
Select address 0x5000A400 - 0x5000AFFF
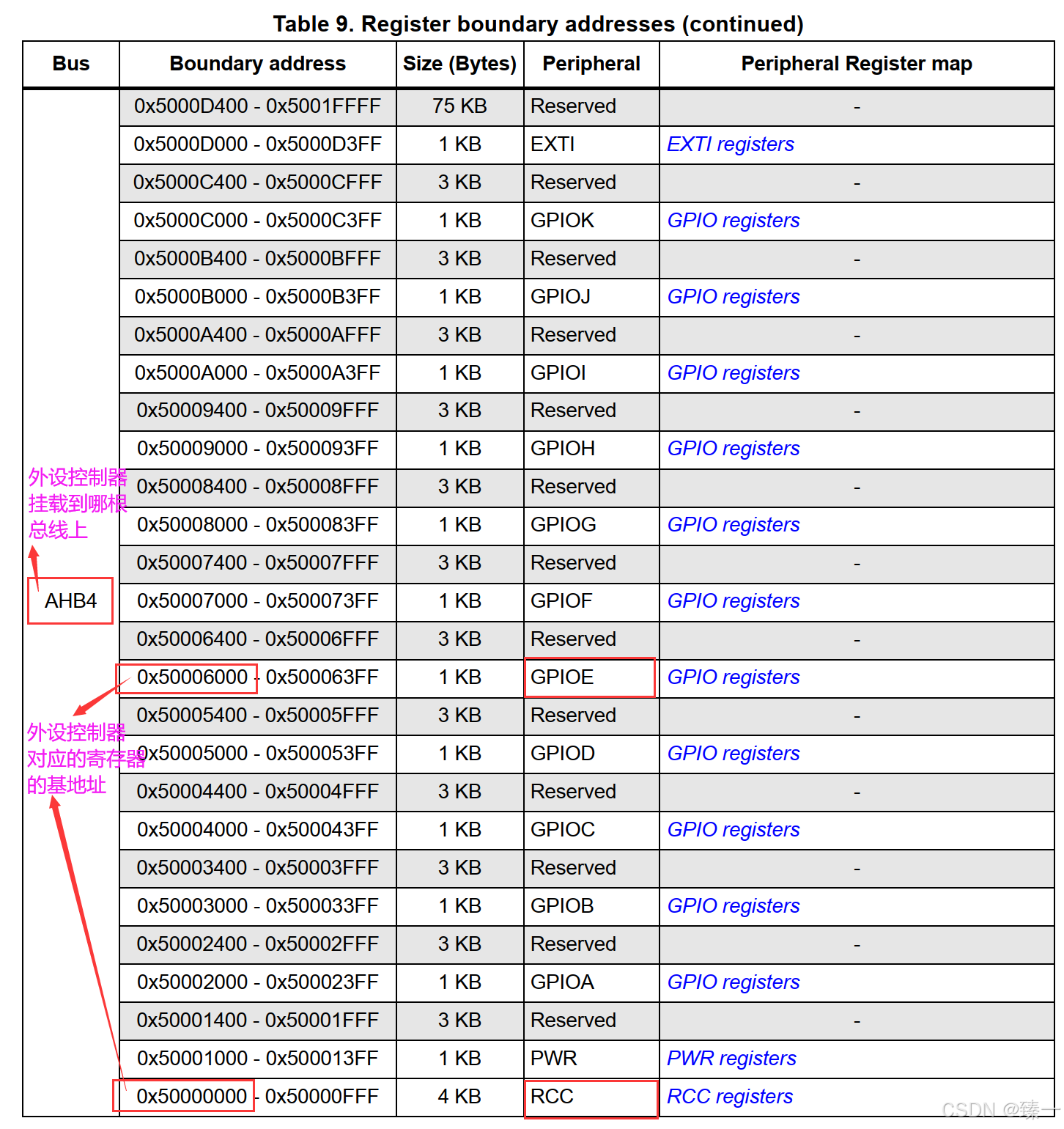(x=257, y=335)
